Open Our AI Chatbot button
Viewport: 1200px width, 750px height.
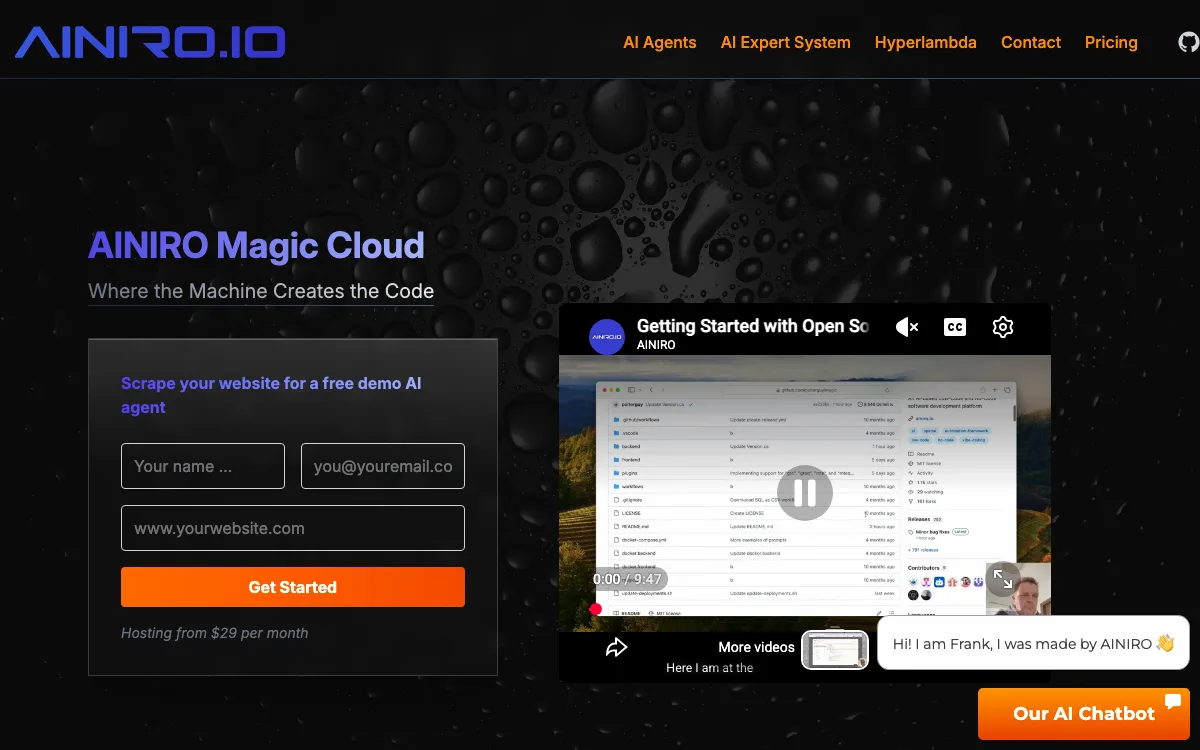pyautogui.click(x=1084, y=713)
